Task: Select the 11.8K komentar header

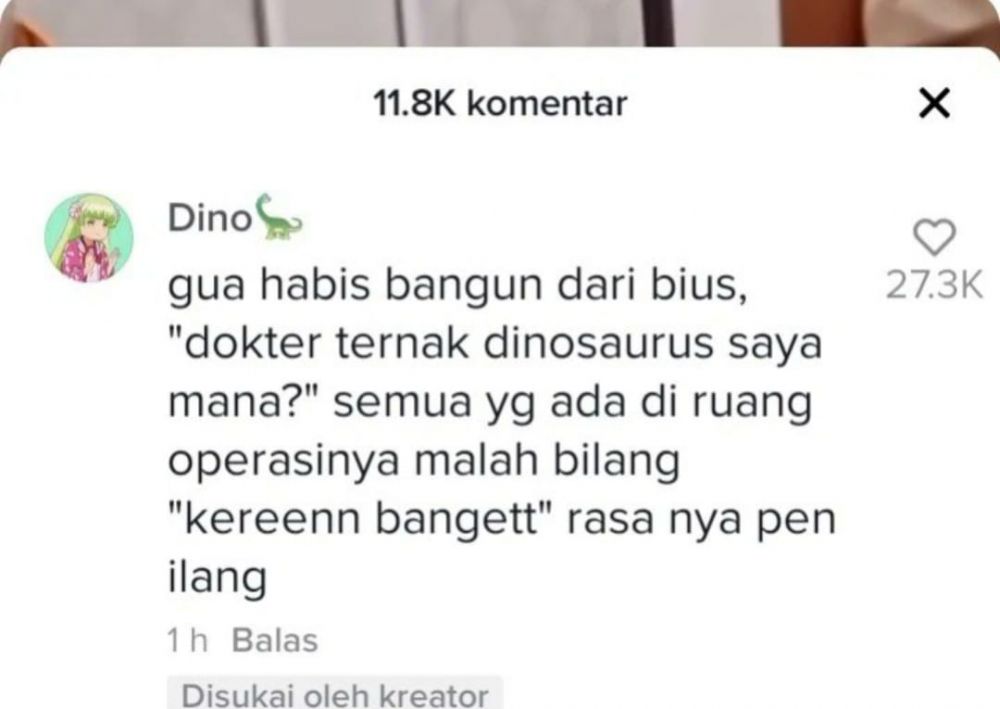Action: 500,104
